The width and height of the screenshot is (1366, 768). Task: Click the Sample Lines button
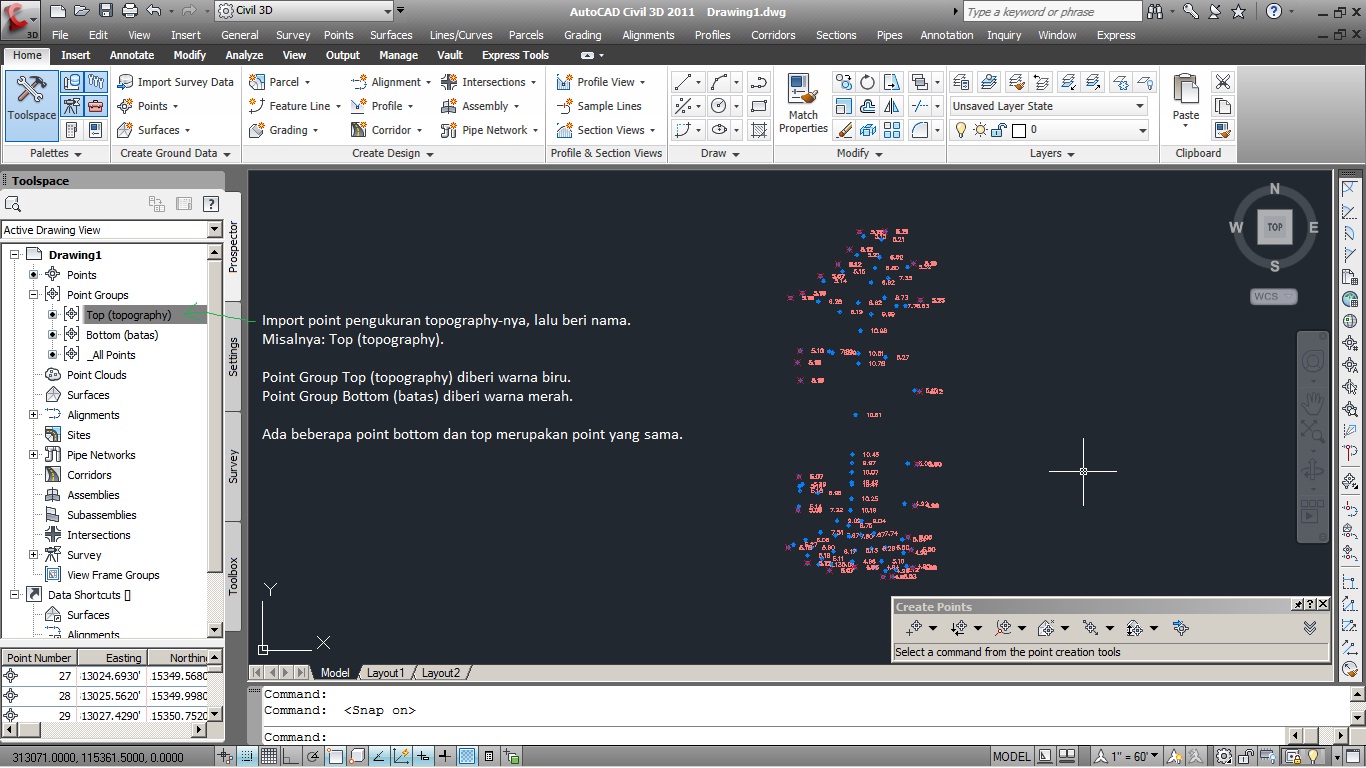pos(598,106)
